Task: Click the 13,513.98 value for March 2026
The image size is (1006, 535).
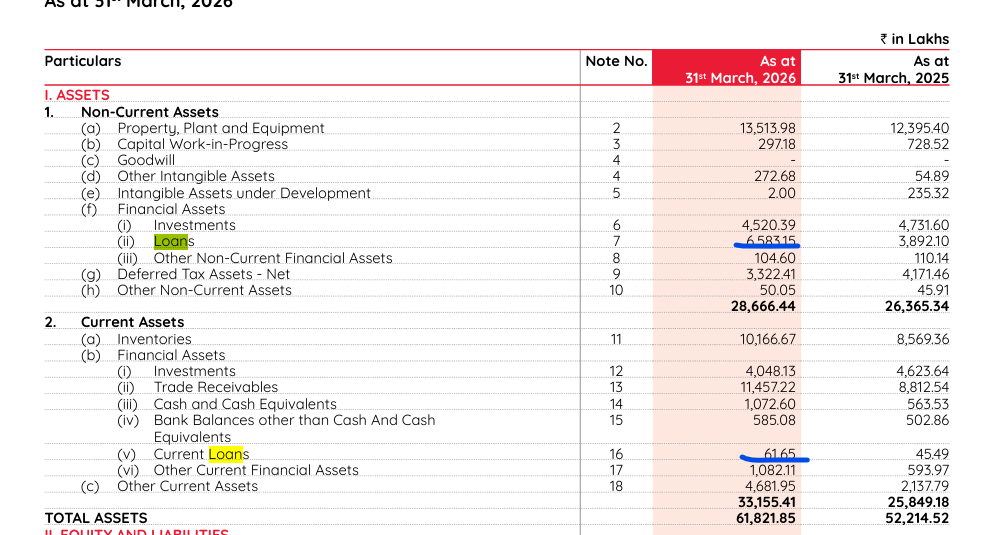Action: pyautogui.click(x=767, y=128)
